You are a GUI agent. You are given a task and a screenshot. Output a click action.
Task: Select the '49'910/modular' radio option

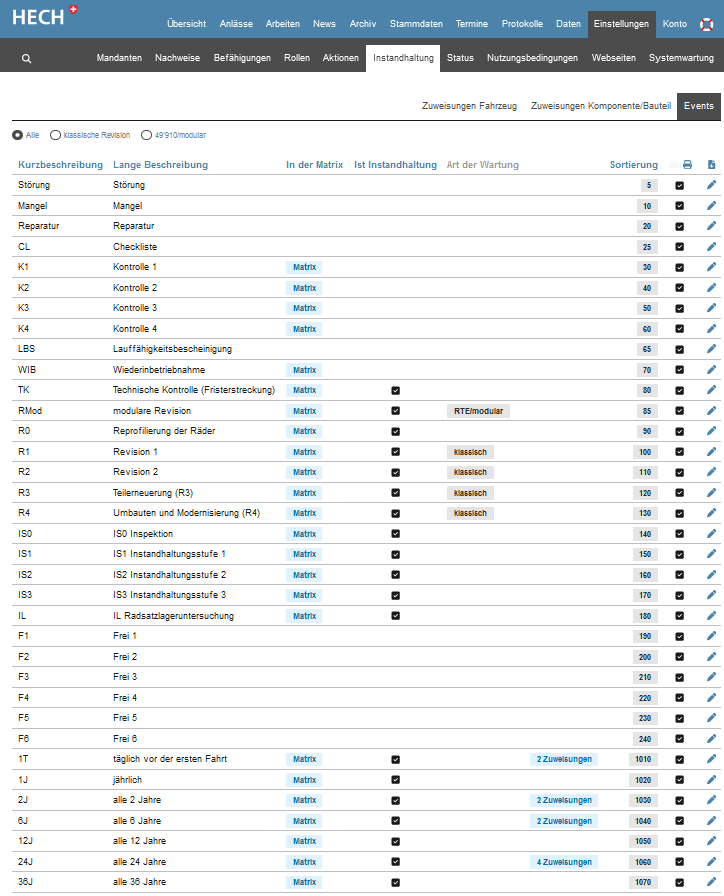coord(146,135)
